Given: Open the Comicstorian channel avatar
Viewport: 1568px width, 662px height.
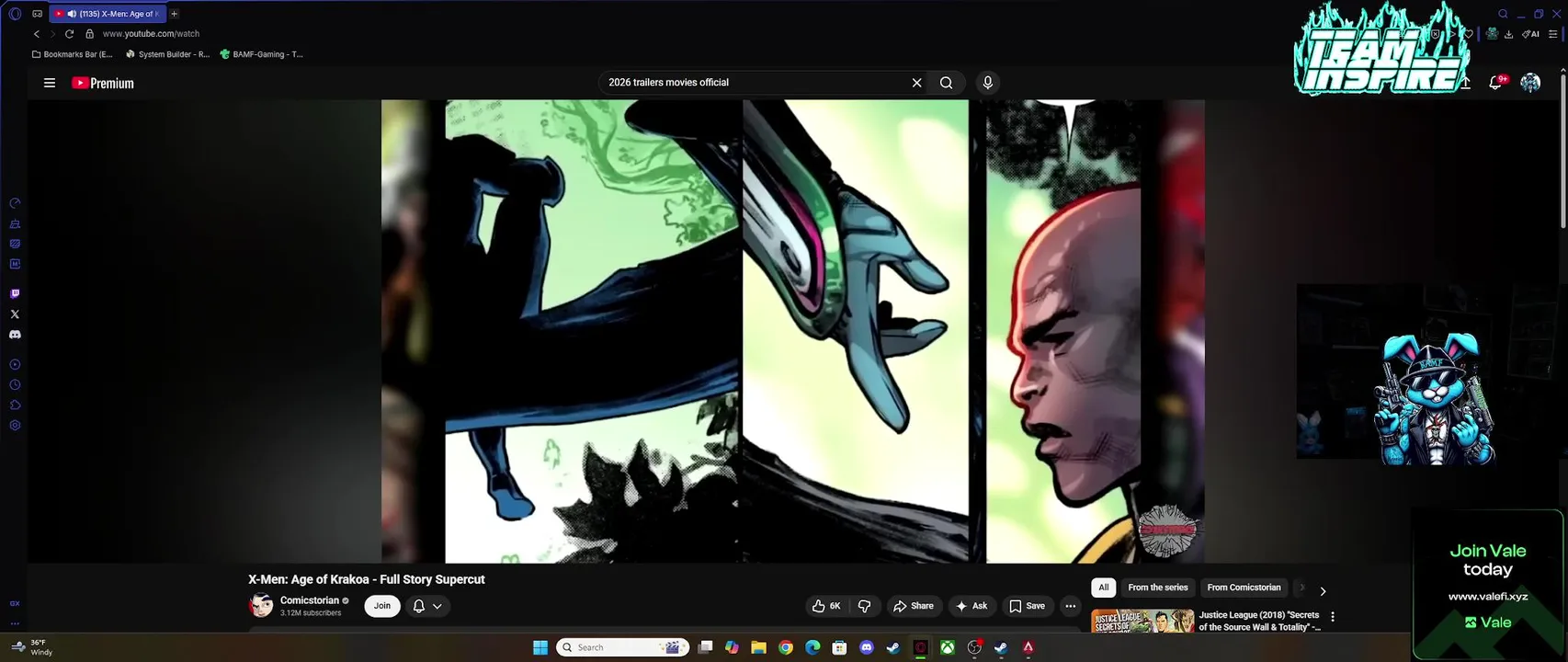Looking at the screenshot, I should click(x=261, y=605).
